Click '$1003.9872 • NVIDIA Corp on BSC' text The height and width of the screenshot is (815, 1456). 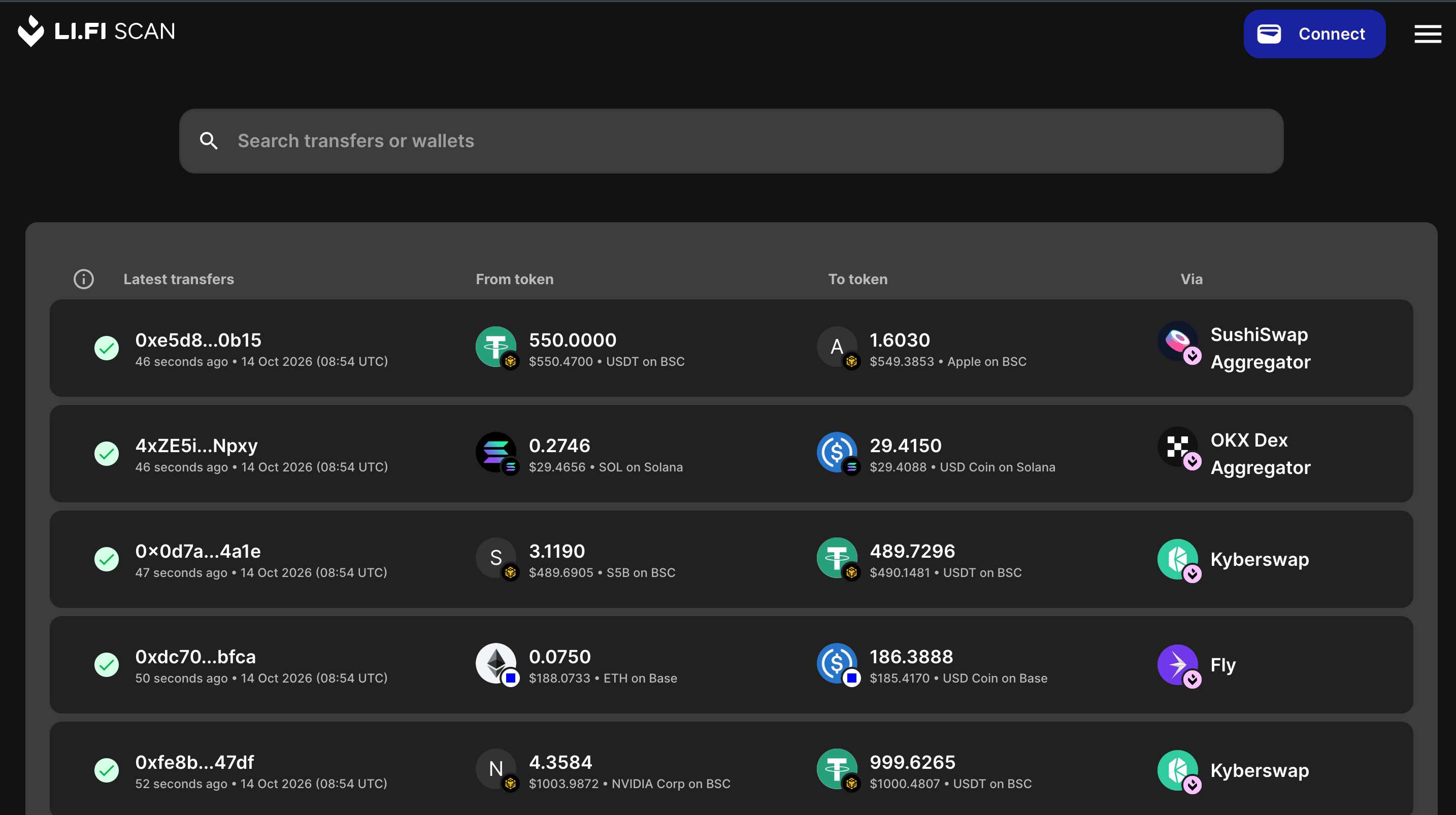pos(629,784)
